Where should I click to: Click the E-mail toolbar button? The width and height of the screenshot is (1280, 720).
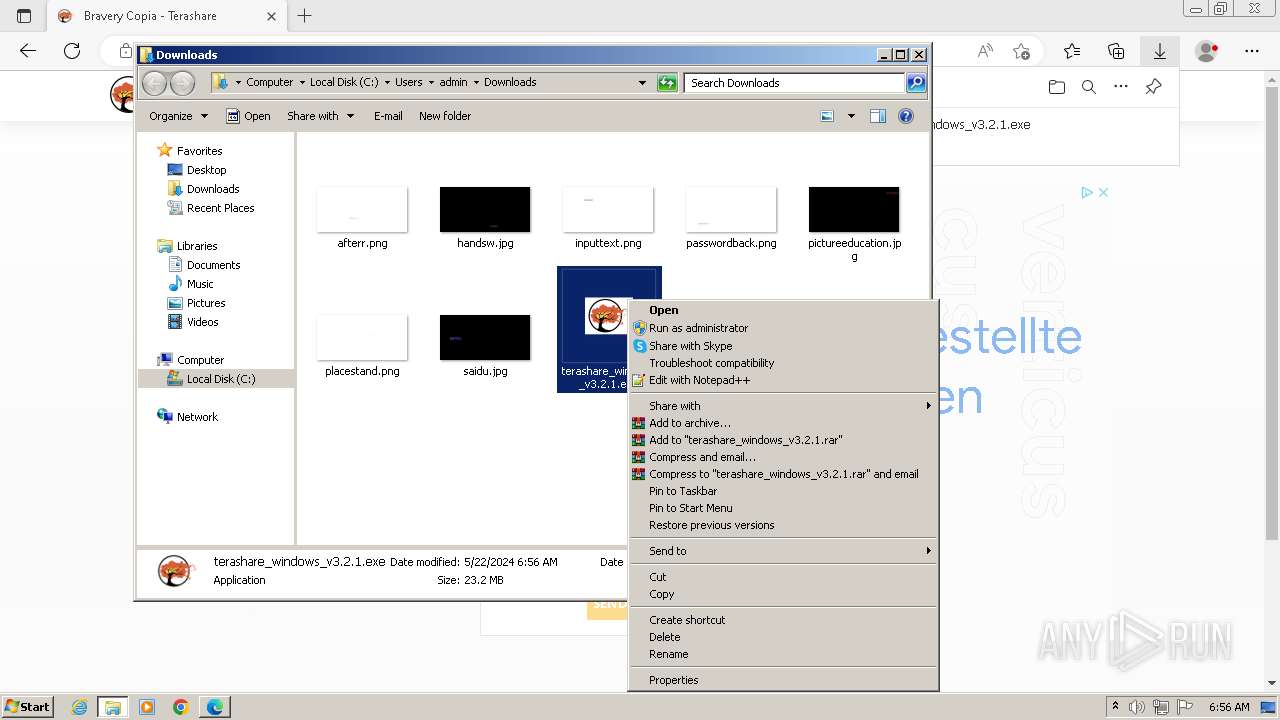coord(388,116)
